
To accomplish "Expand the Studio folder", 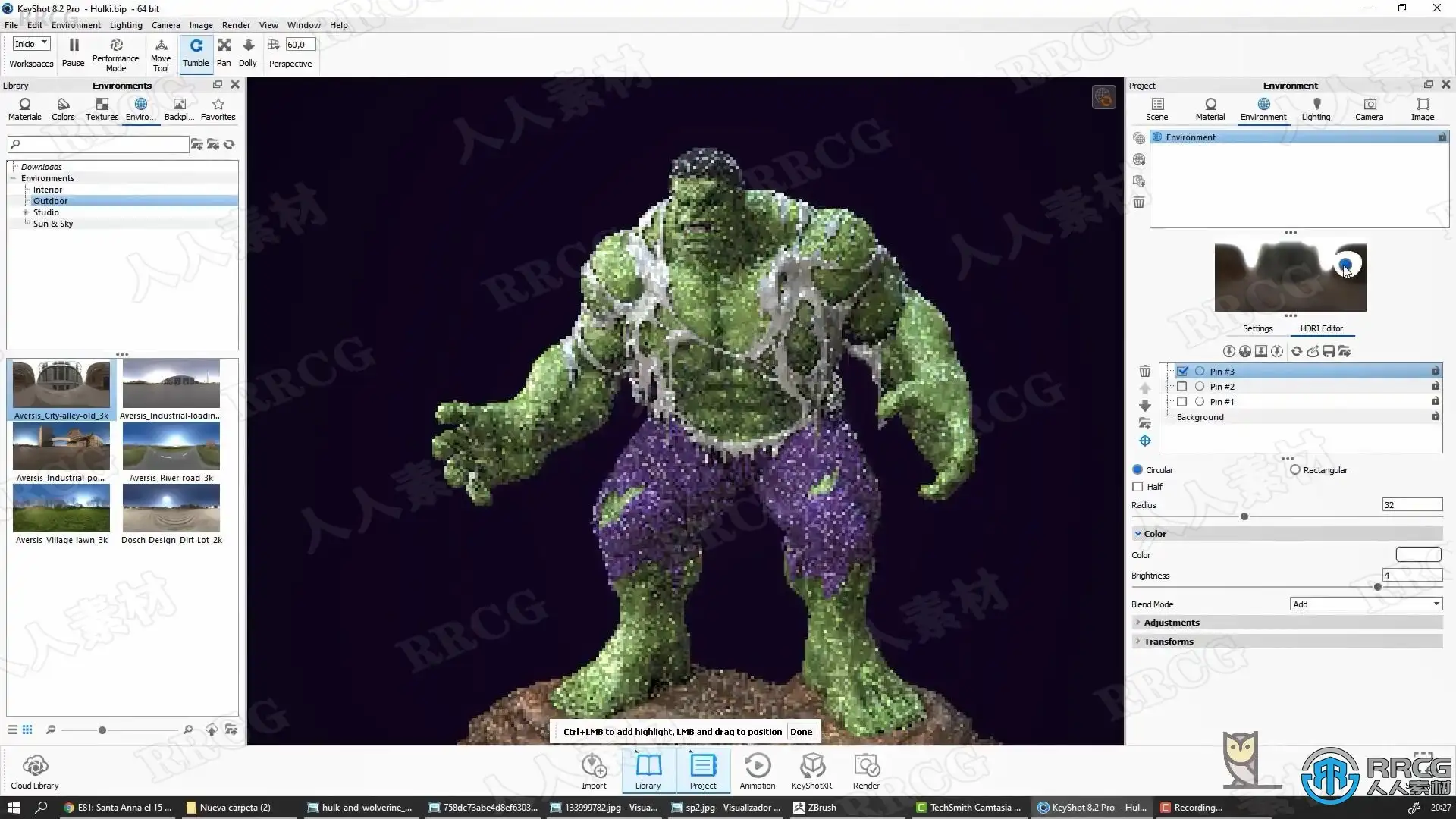I will (26, 212).
